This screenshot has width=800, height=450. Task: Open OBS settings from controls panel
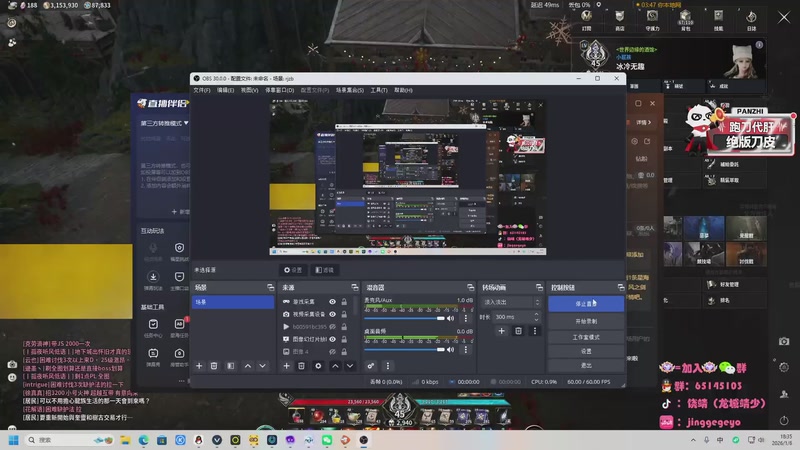[586, 352]
